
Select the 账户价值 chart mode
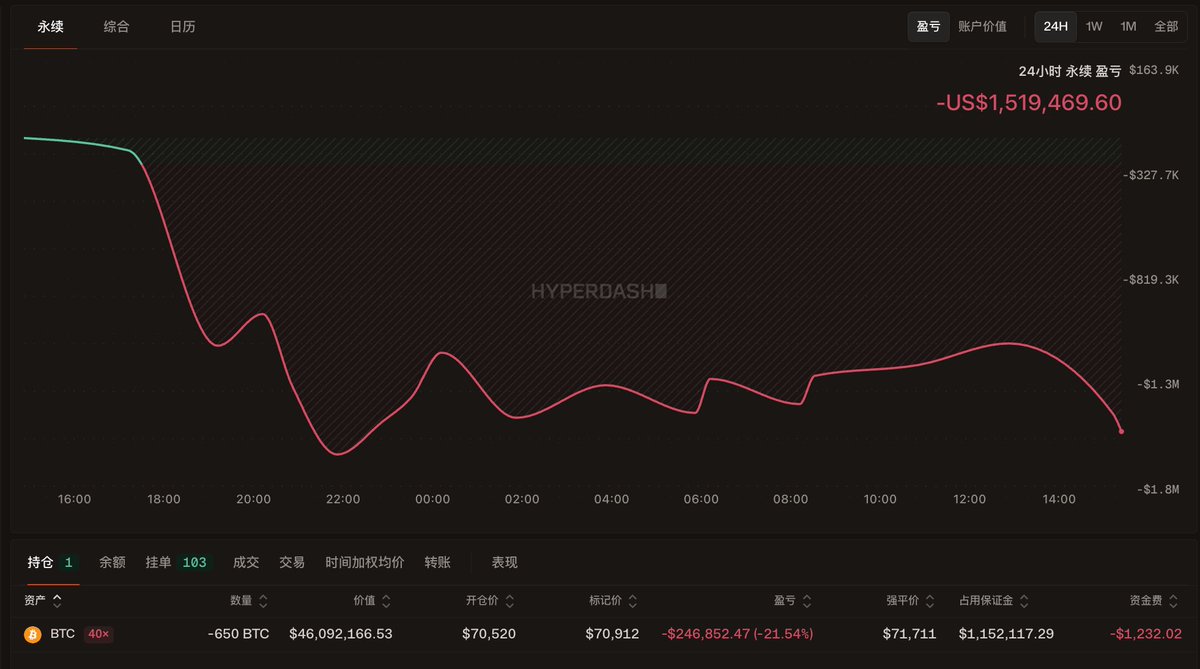(x=982, y=27)
